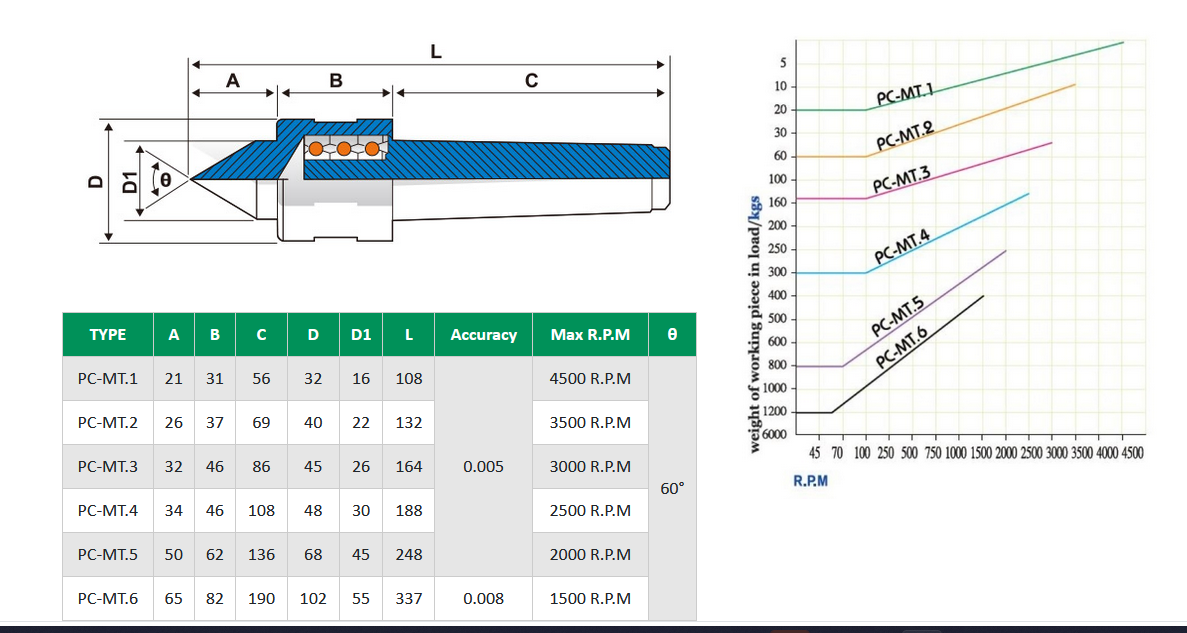The width and height of the screenshot is (1187, 633).
Task: Select the PC-MT.4 row label in table
Action: pos(107,510)
